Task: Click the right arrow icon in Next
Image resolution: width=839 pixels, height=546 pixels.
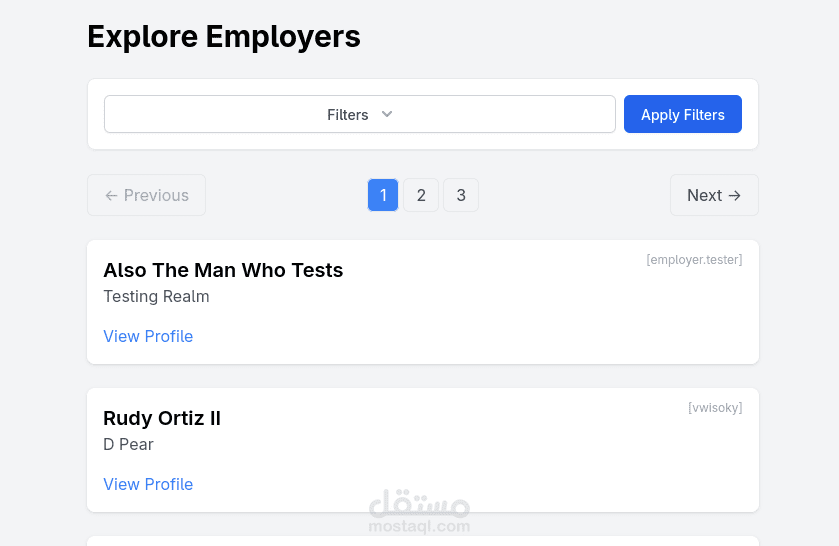Action: (x=735, y=196)
